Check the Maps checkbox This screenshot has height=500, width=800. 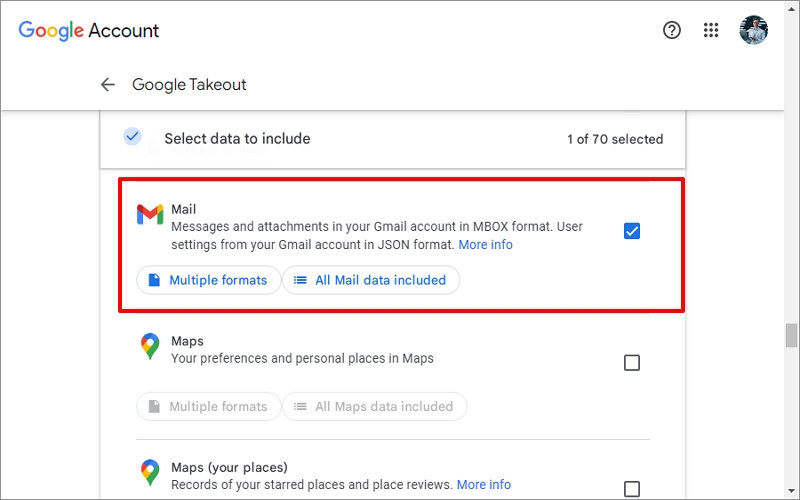click(632, 363)
